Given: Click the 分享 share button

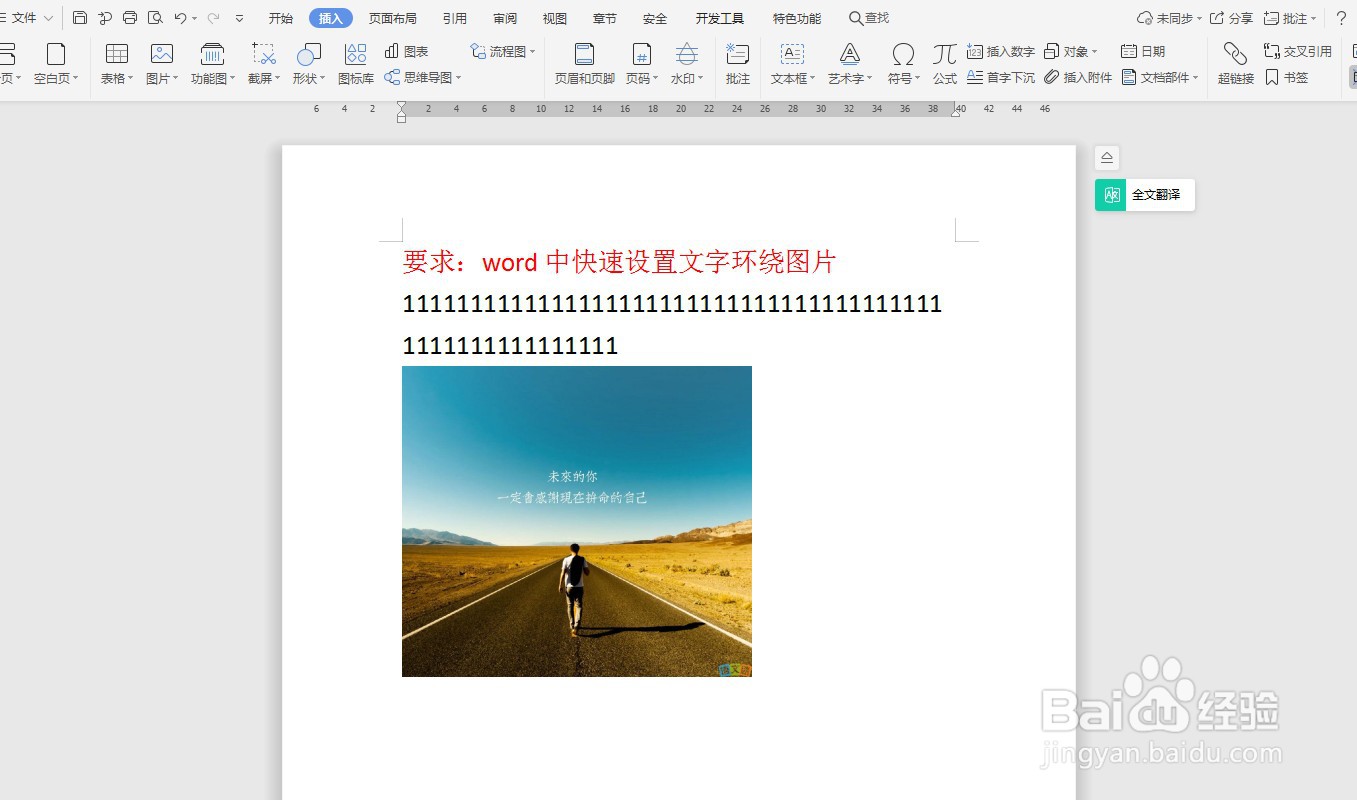Looking at the screenshot, I should (1231, 18).
